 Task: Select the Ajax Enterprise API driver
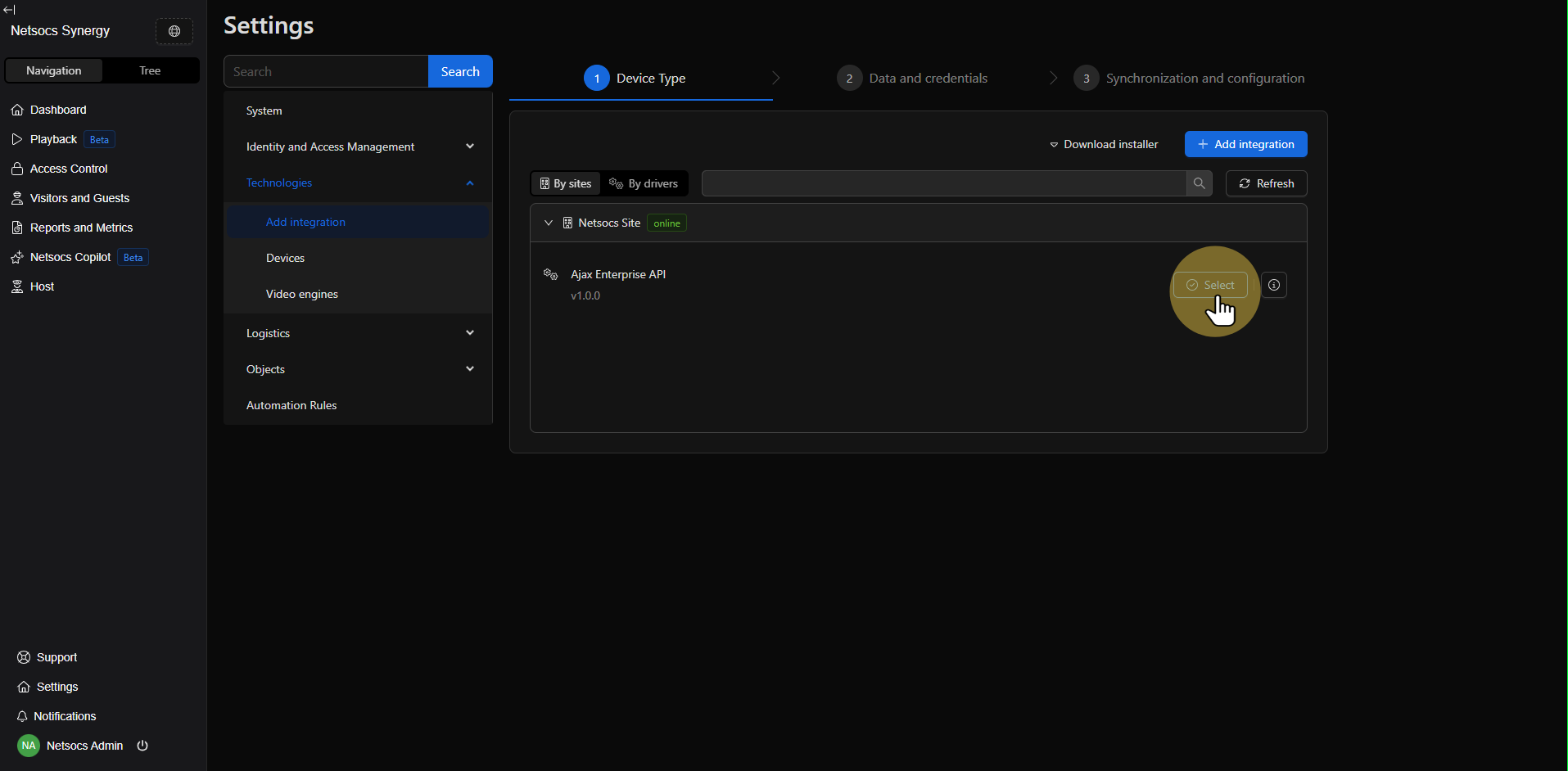point(1210,285)
